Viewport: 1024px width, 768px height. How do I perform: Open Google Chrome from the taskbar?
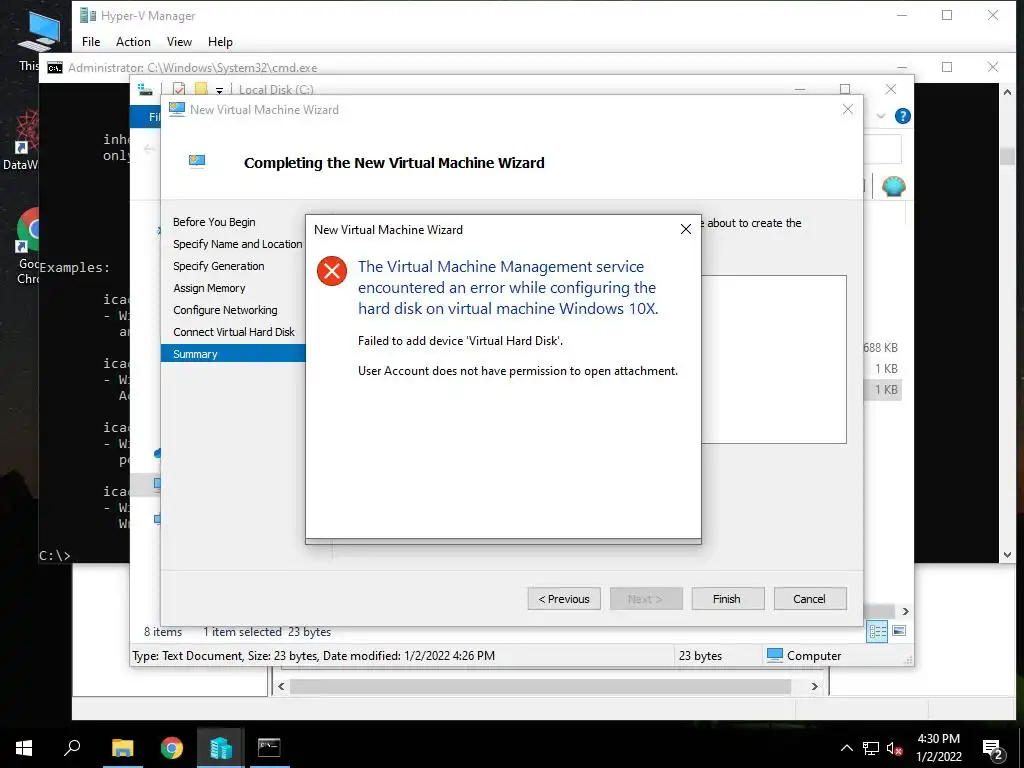tap(172, 748)
